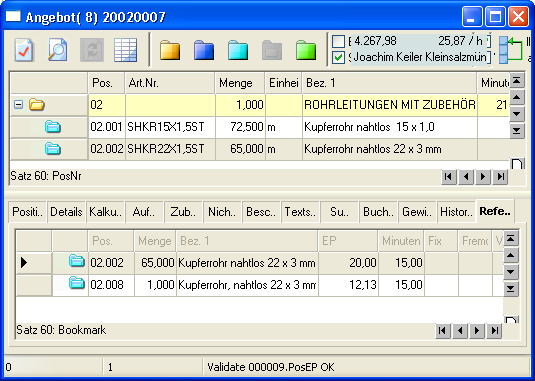Click the document checkmark toolbar icon
The height and width of the screenshot is (381, 535).
[x=24, y=50]
